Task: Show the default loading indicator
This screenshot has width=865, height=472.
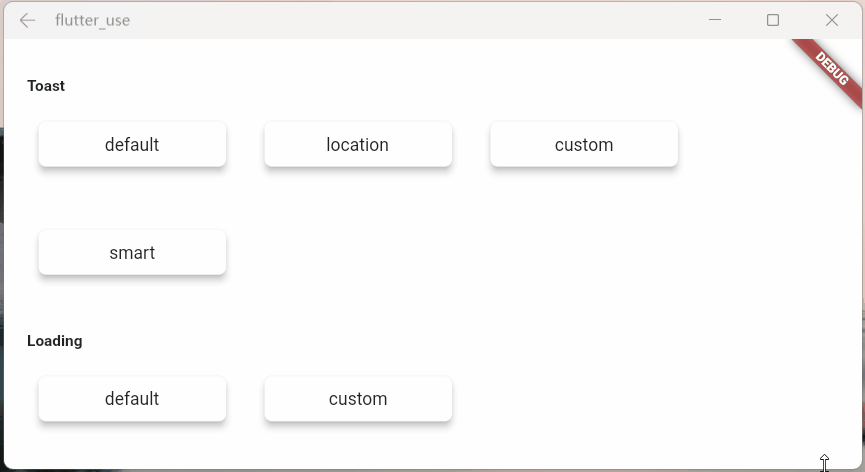Action: click(x=132, y=399)
